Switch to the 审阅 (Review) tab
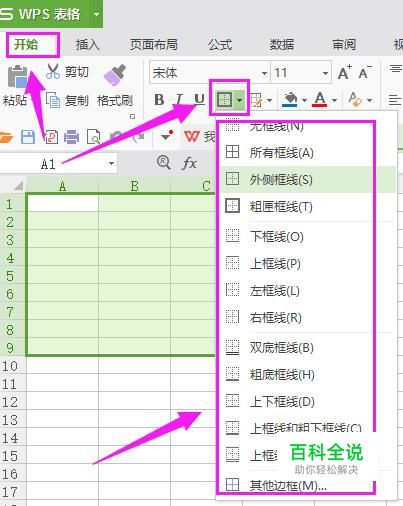The width and height of the screenshot is (403, 506). (344, 44)
